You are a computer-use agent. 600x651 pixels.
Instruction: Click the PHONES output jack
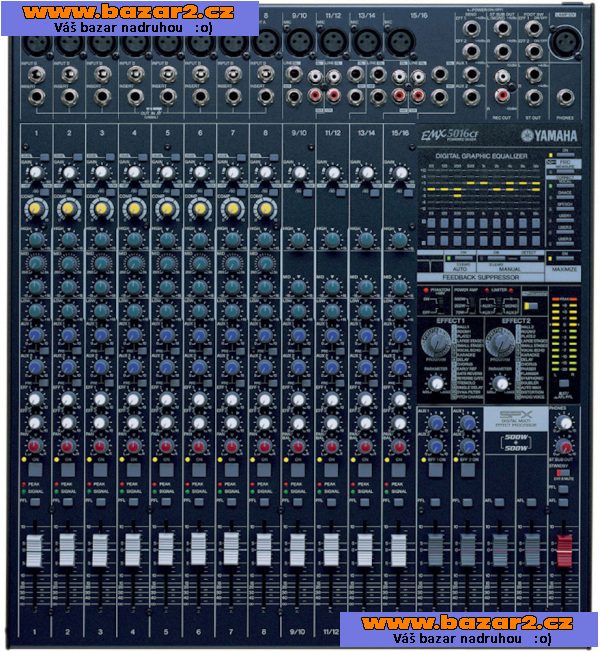pos(566,98)
